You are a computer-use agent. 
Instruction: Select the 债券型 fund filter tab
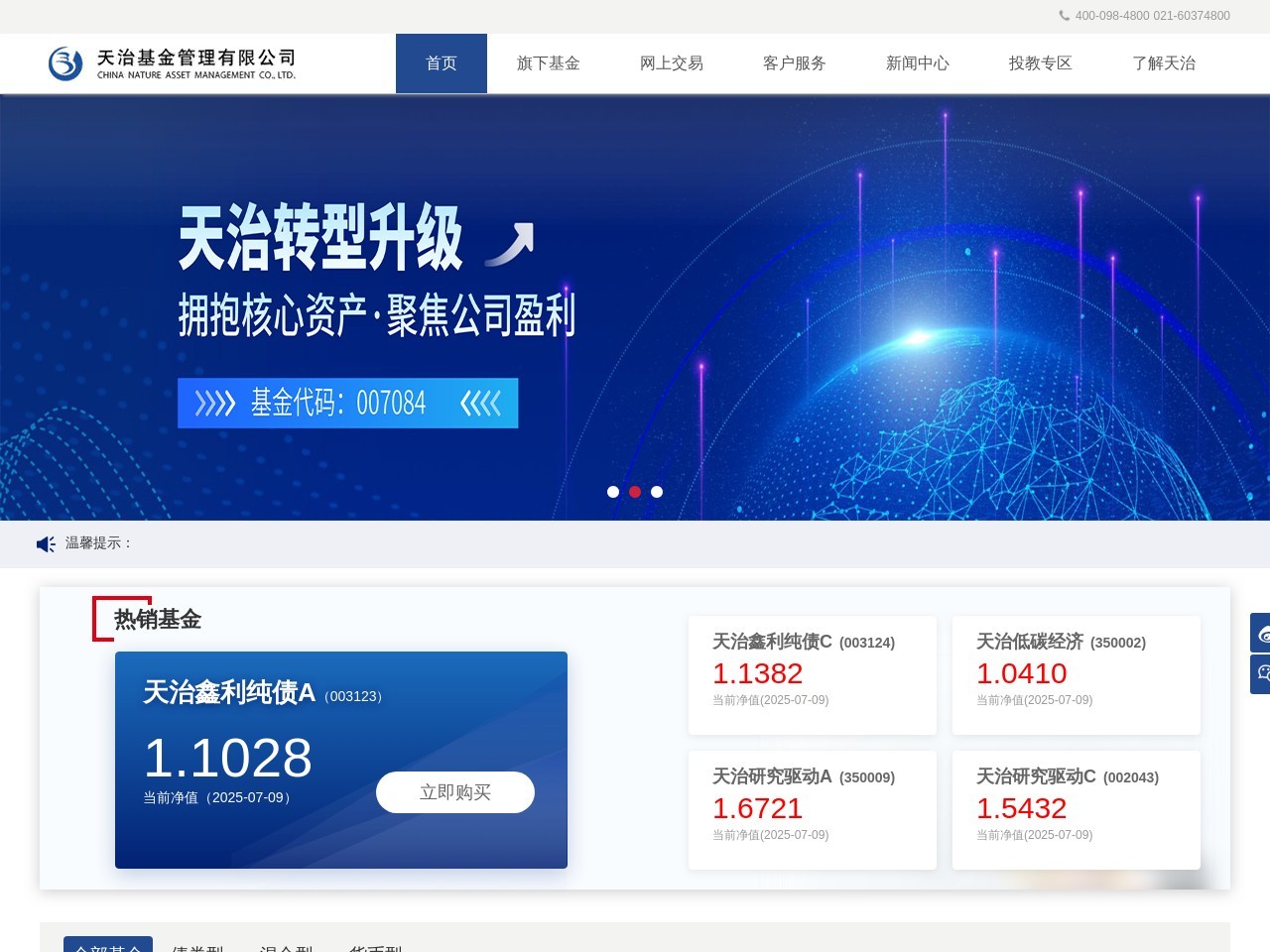(198, 948)
